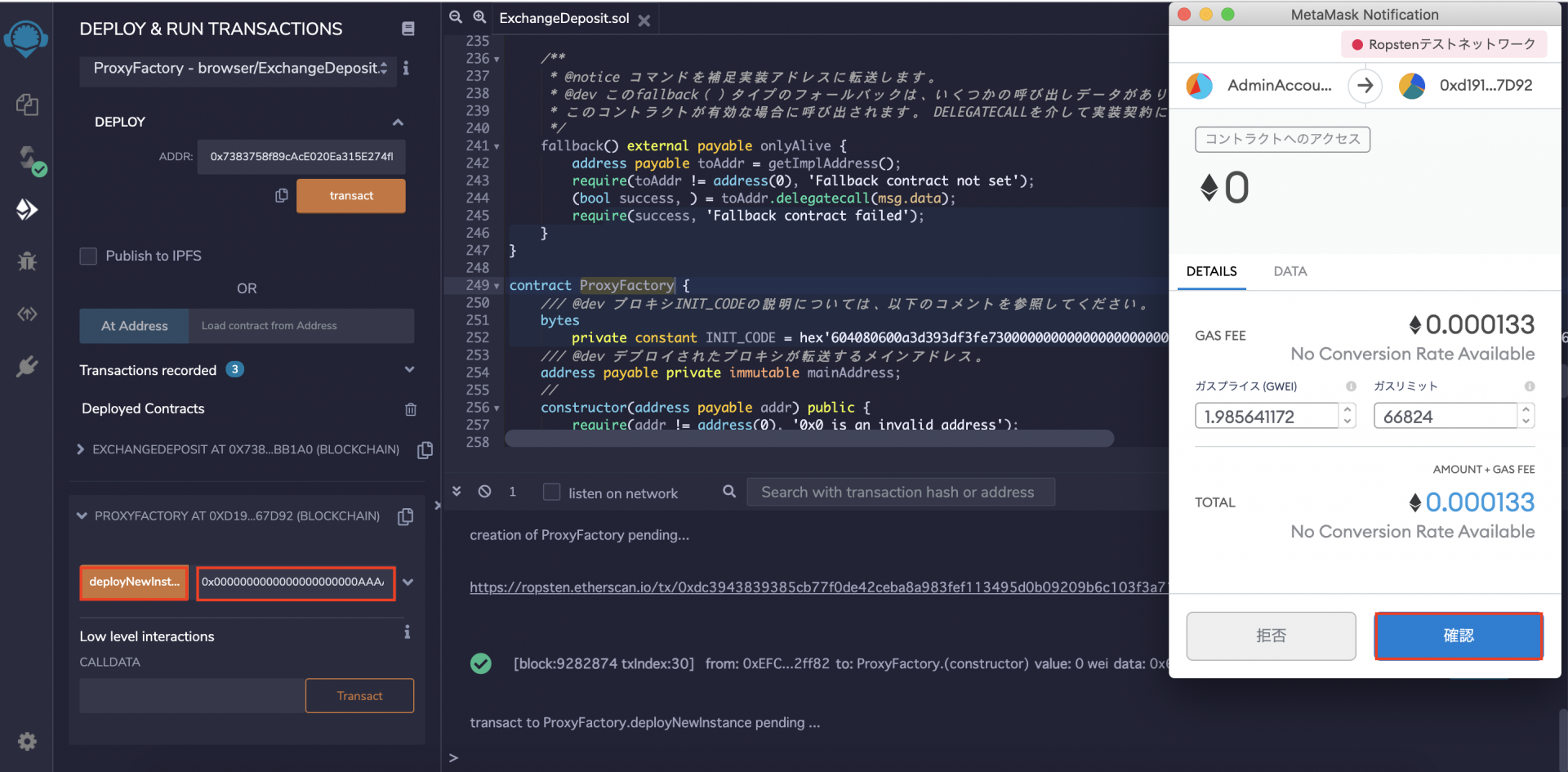
Task: Click Low level interactions info icon
Action: pos(407,632)
